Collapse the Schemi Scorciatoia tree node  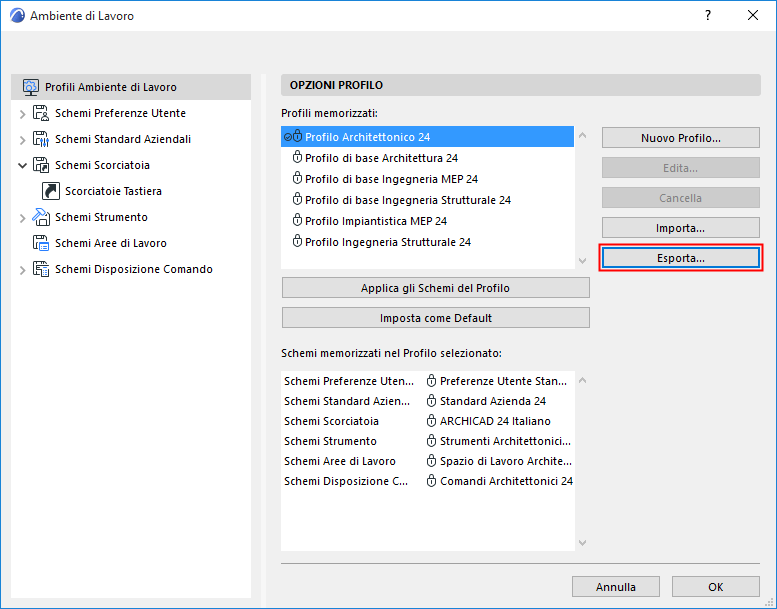pos(23,165)
